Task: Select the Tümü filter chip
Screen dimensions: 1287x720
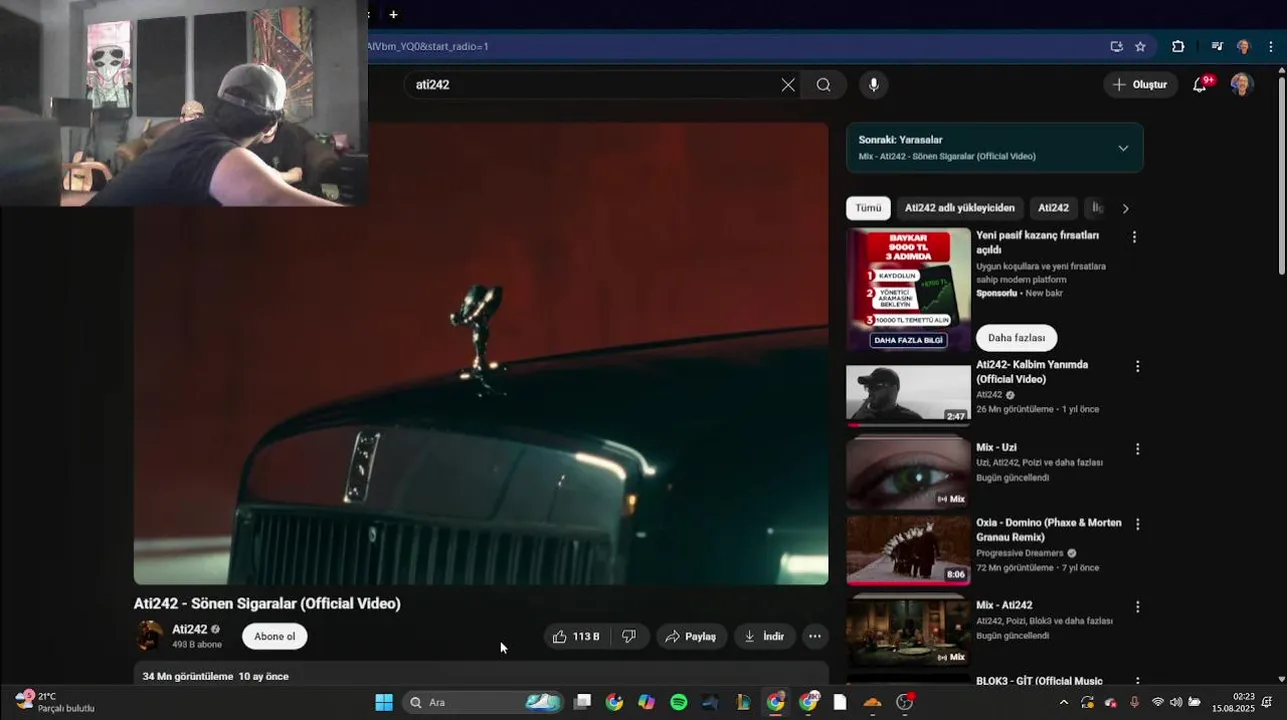Action: click(868, 208)
